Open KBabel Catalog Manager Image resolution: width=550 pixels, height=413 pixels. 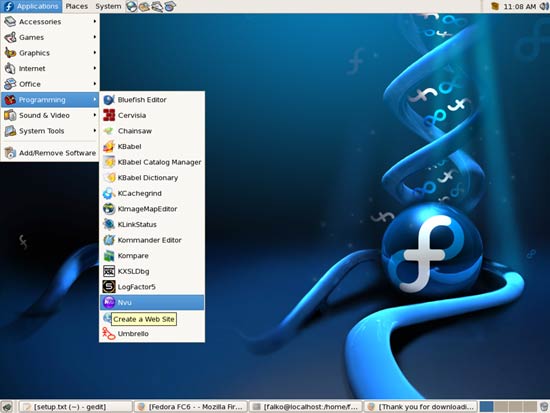pyautogui.click(x=152, y=162)
